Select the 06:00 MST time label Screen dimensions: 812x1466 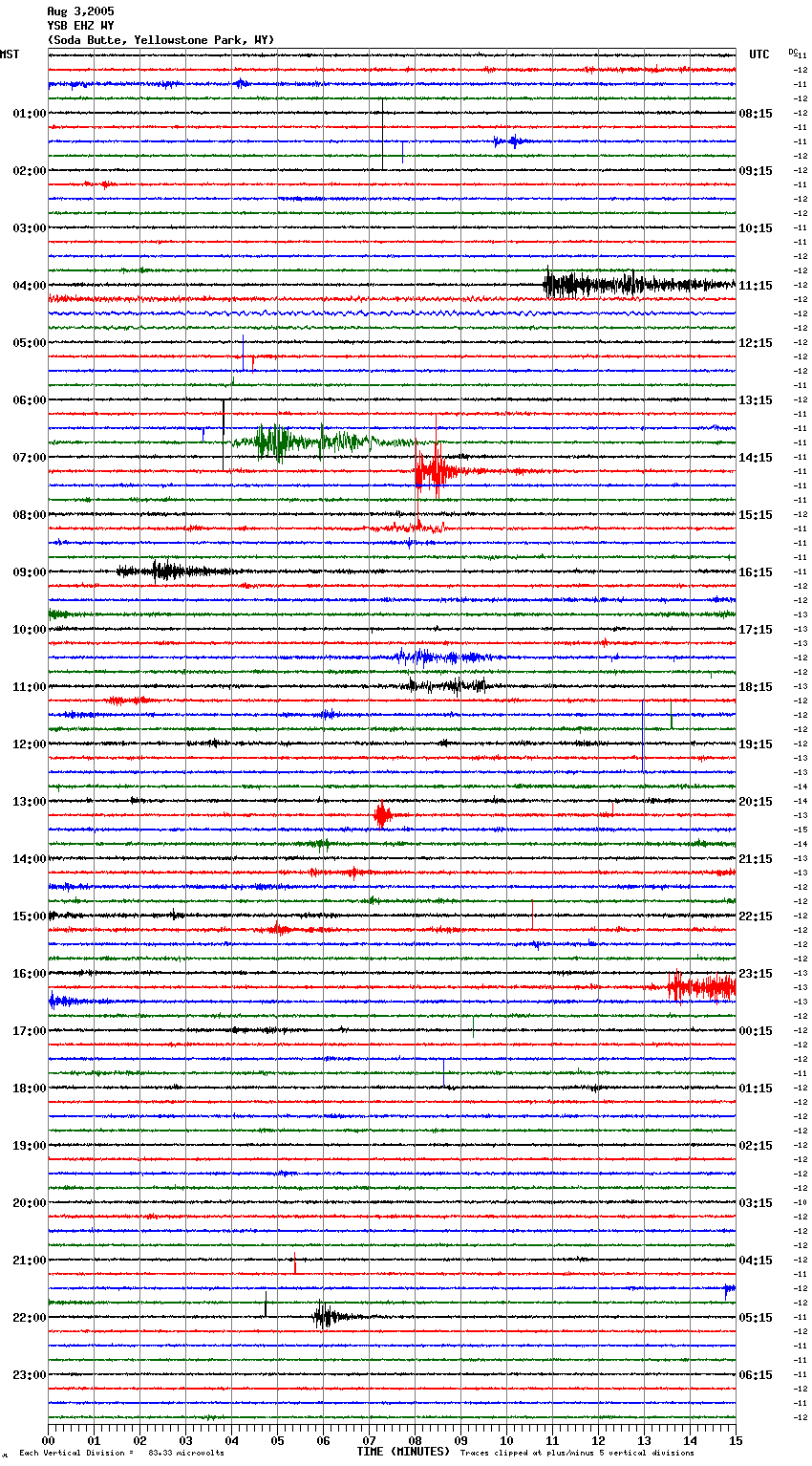click(30, 400)
